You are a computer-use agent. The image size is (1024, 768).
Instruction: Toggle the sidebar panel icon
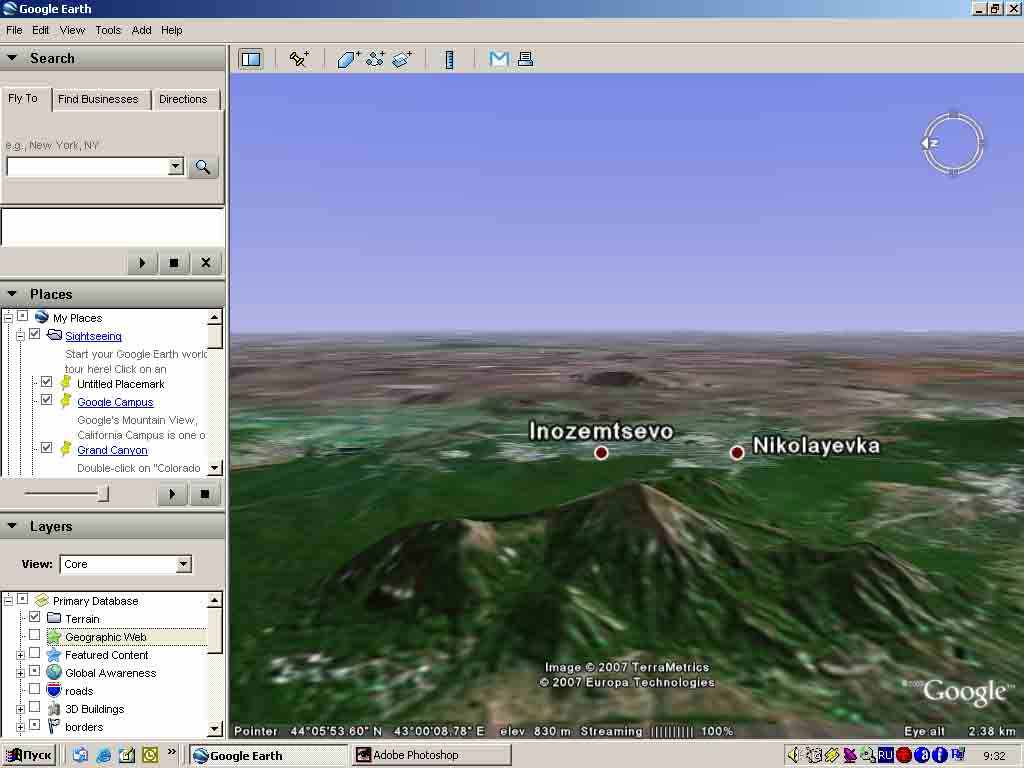pyautogui.click(x=251, y=59)
